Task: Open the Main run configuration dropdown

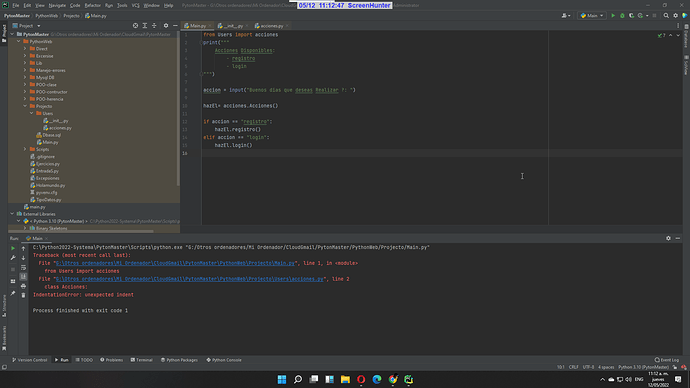Action: 592,15
